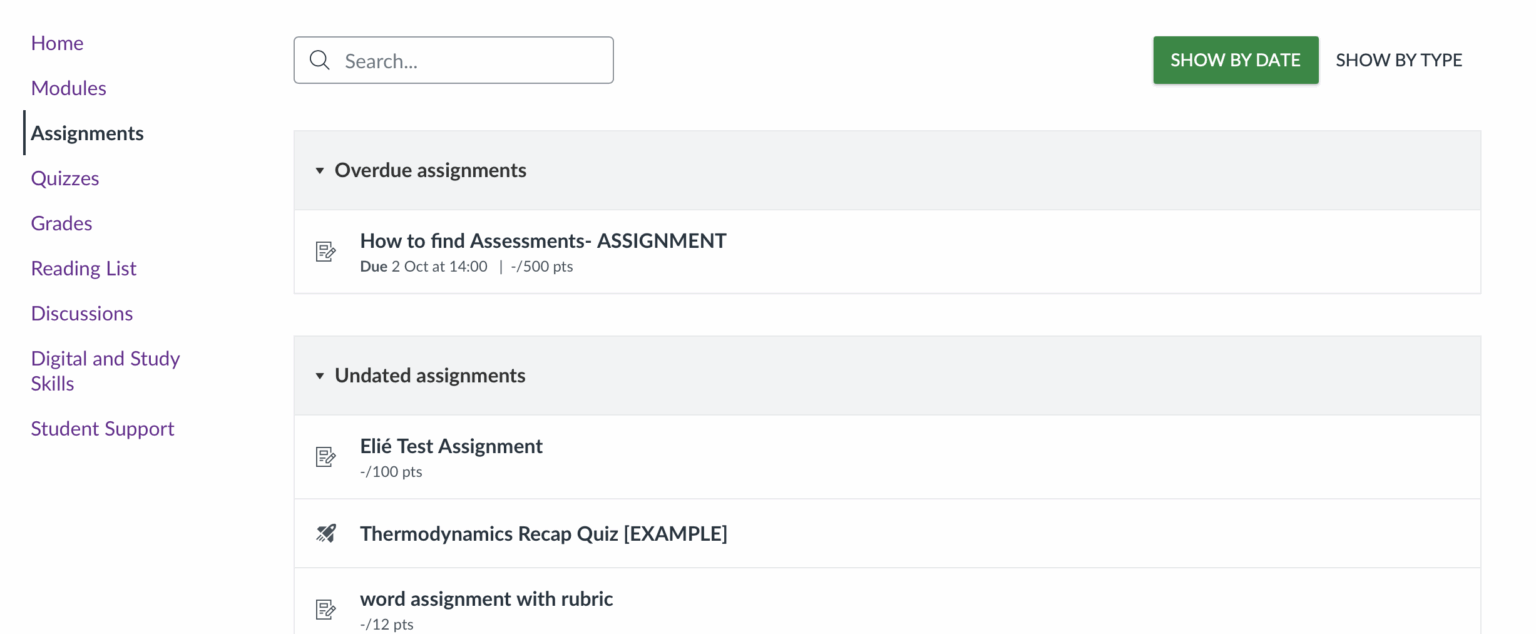Collapse the Undated assignments group
1536x634 pixels.
click(319, 375)
